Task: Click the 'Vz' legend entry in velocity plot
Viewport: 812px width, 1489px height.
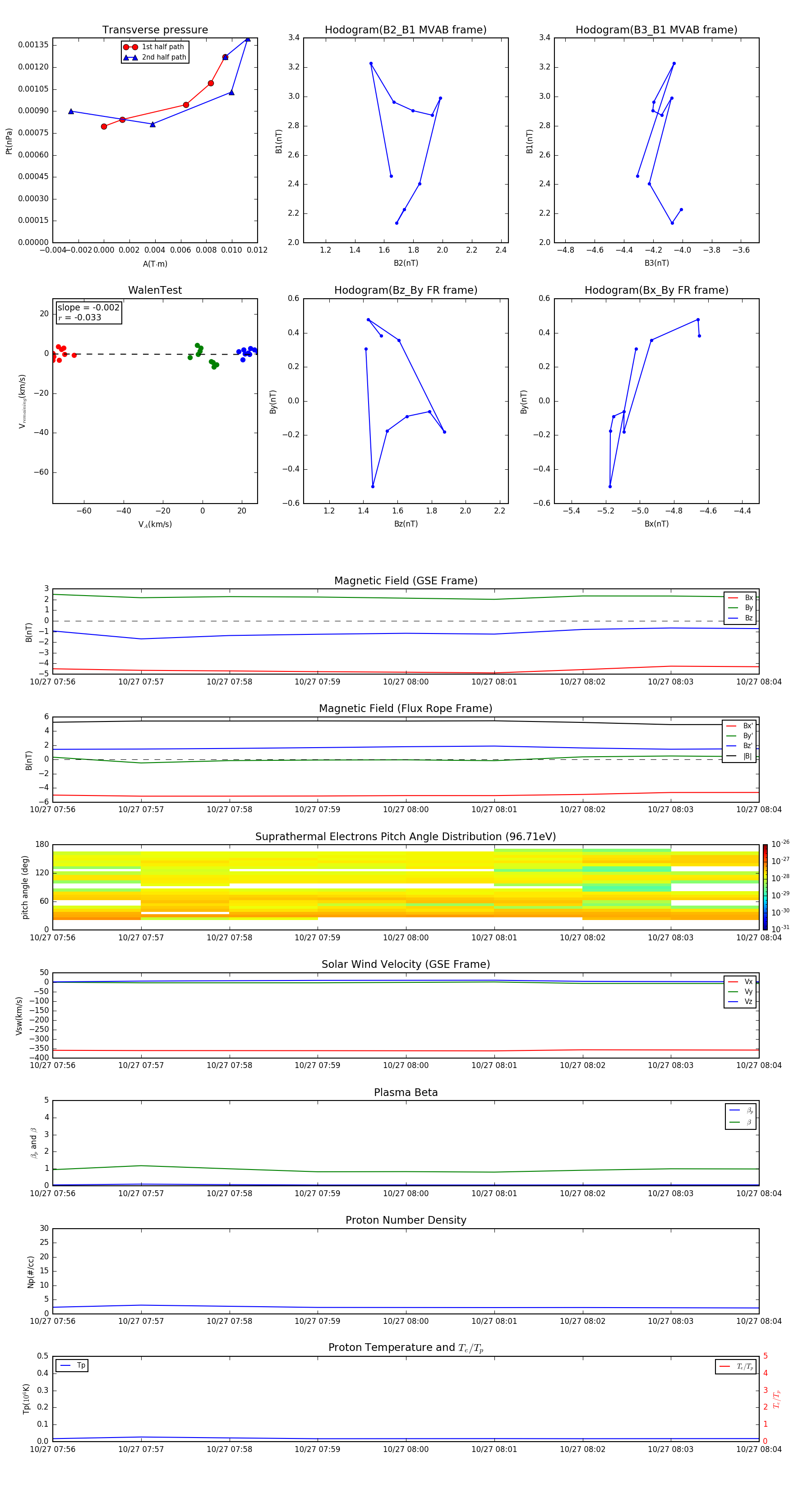Action: [x=740, y=1001]
